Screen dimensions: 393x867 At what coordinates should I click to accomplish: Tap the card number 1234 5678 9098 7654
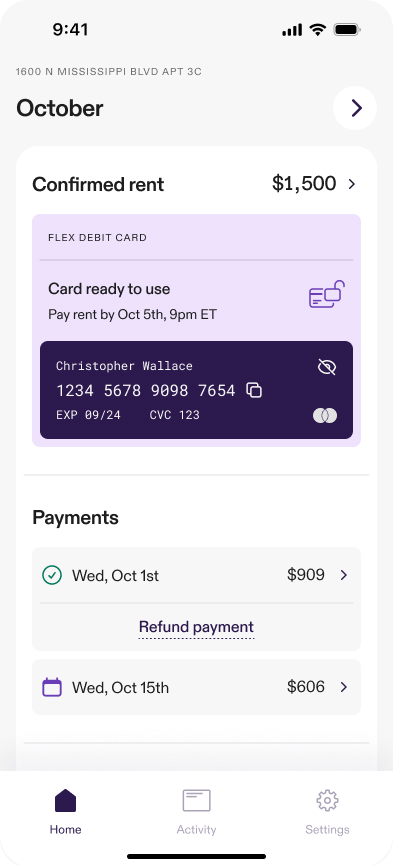tap(146, 390)
